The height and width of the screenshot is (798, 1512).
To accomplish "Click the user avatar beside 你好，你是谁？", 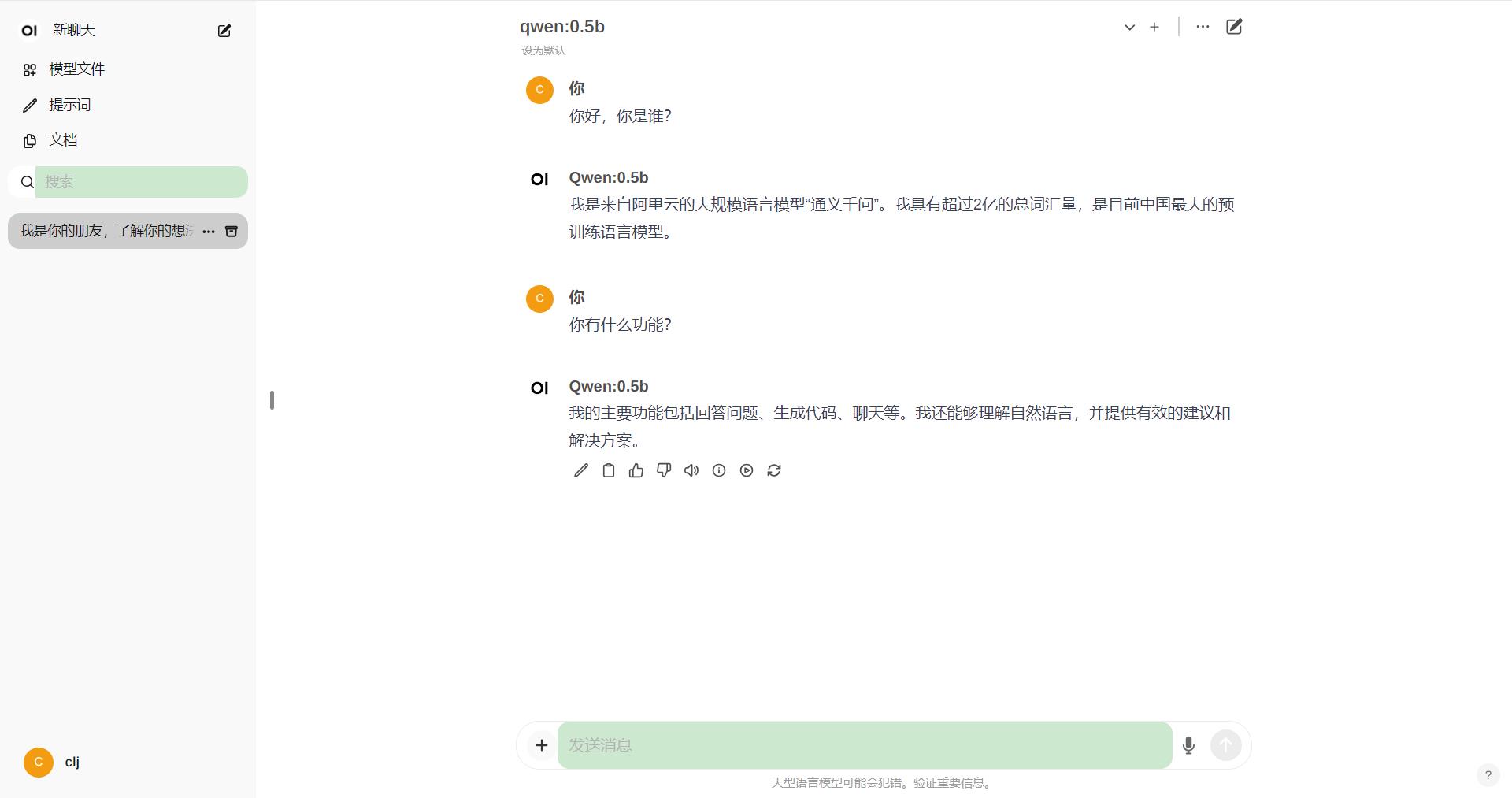I will tap(539, 90).
